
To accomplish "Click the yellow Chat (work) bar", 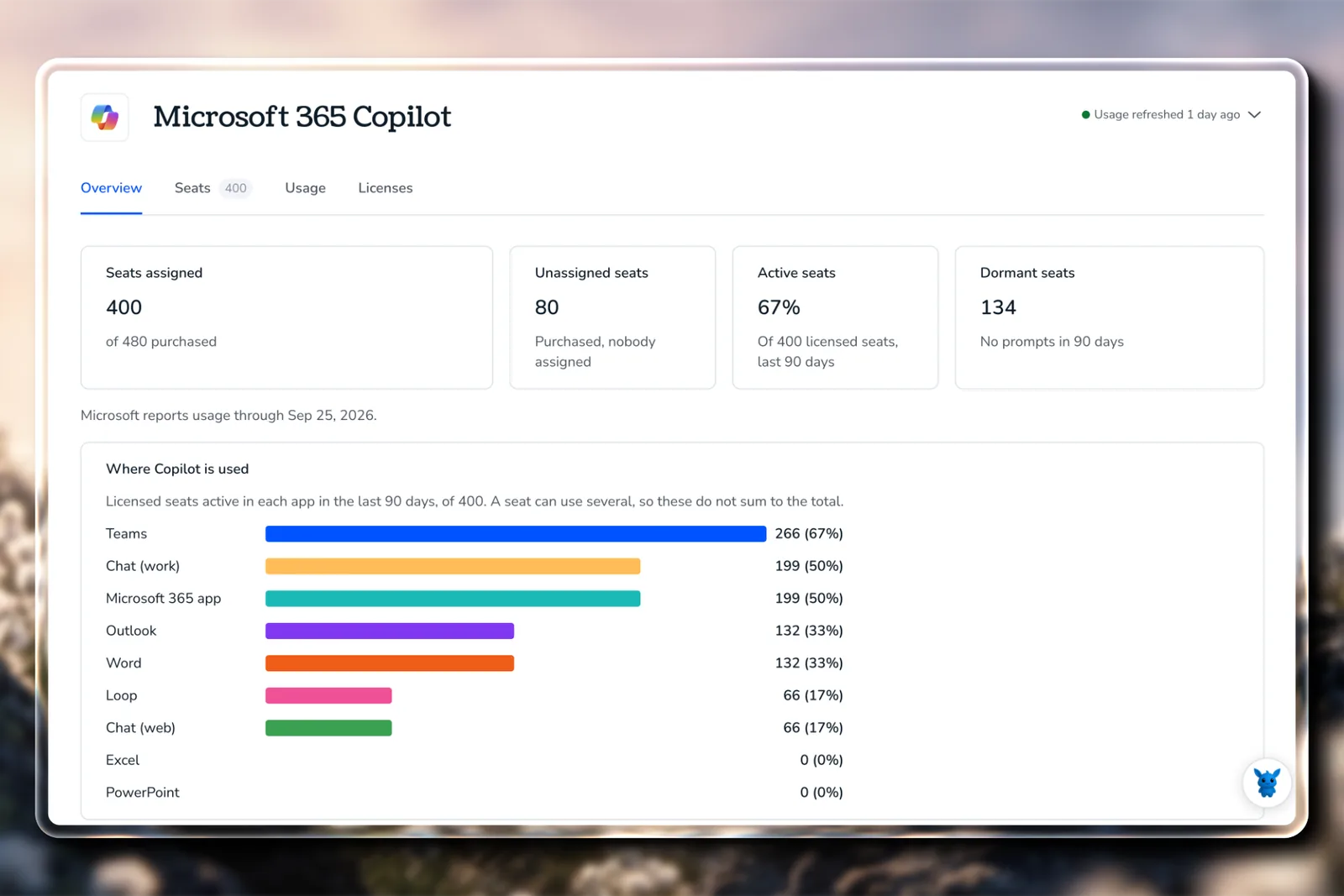I will 453,566.
